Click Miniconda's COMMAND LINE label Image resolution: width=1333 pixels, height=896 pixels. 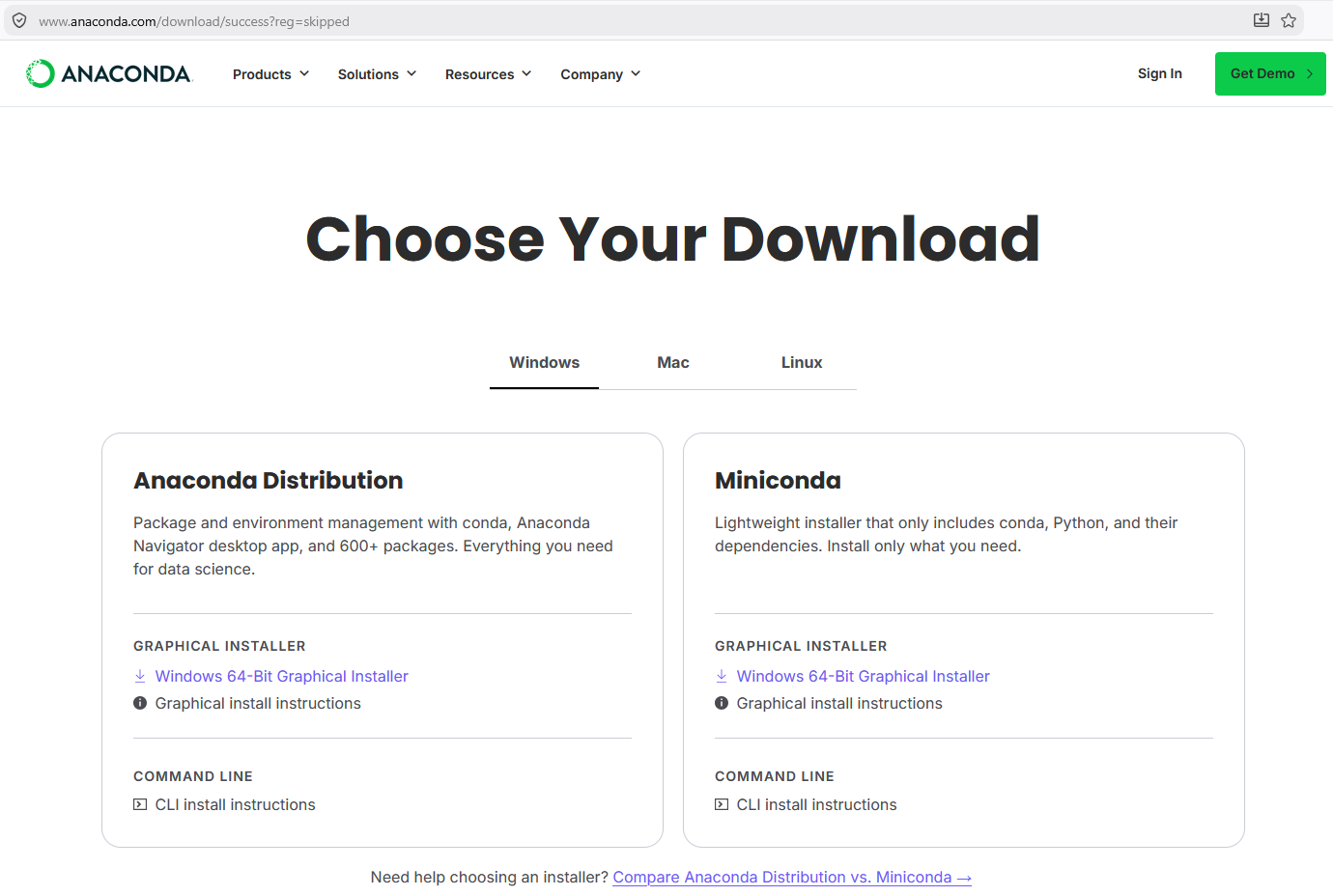pyautogui.click(x=775, y=776)
